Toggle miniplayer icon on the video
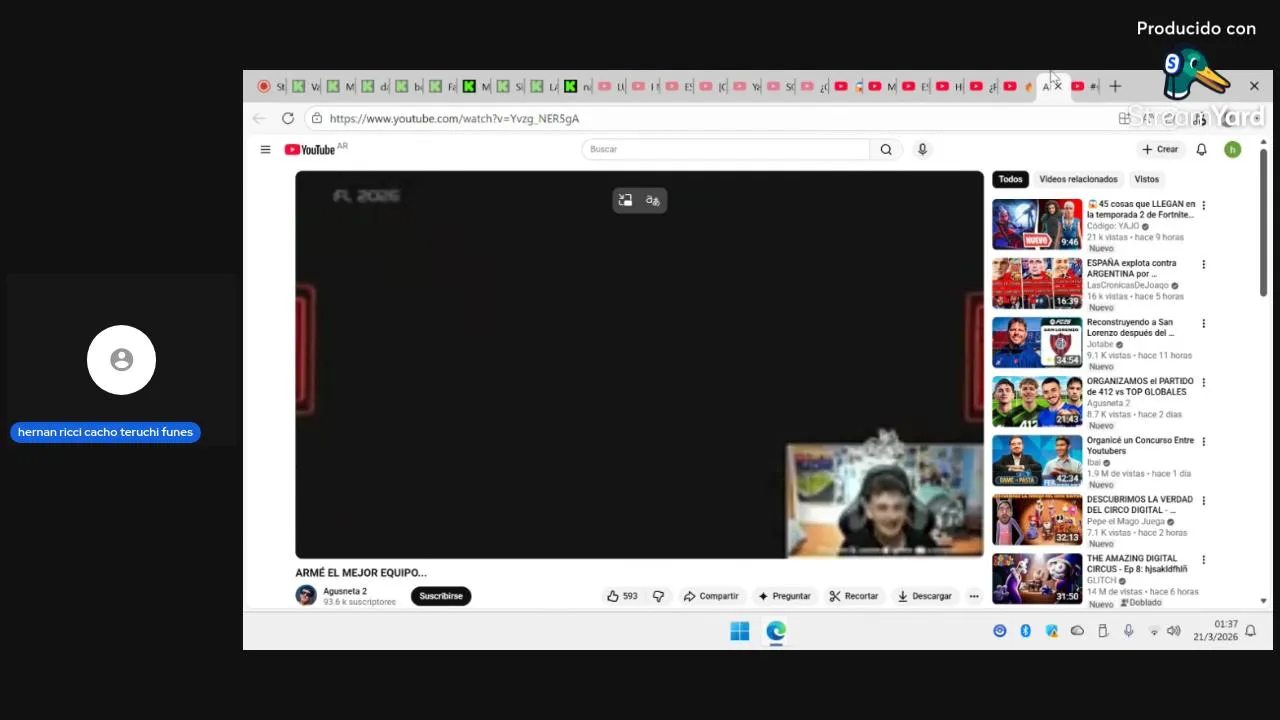Image resolution: width=1280 pixels, height=720 pixels. pyautogui.click(x=625, y=200)
